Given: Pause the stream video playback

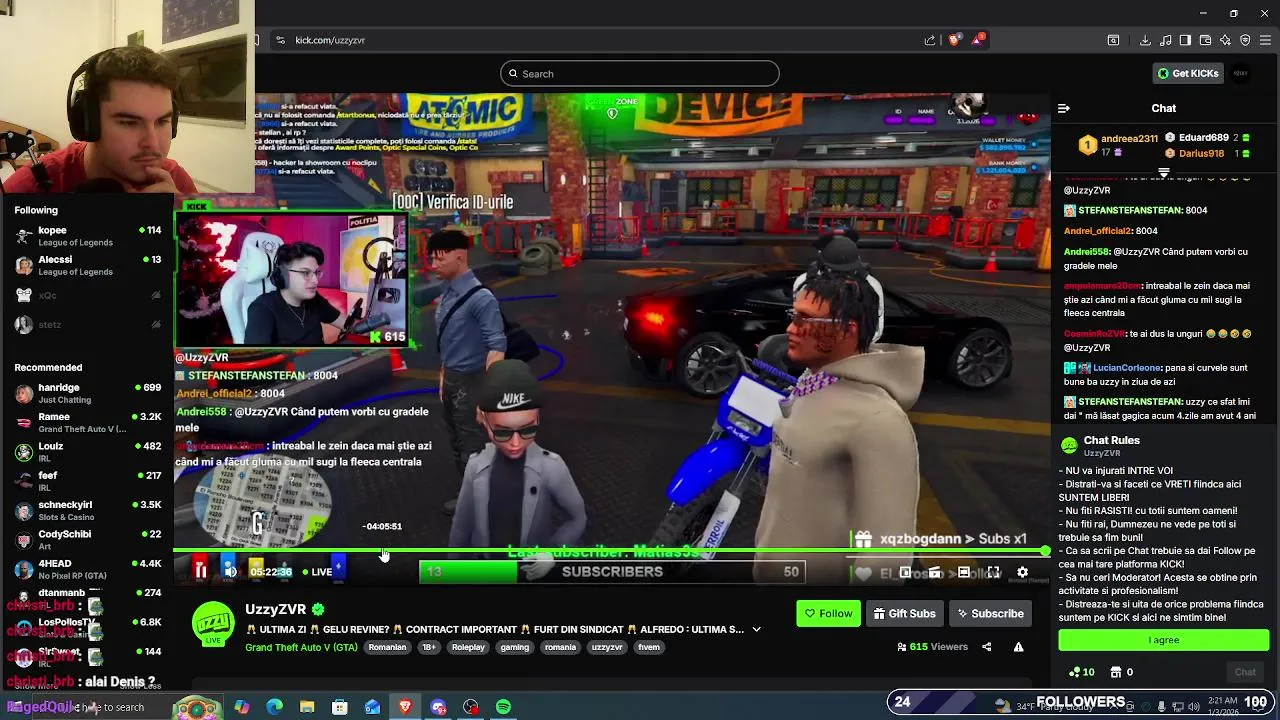Looking at the screenshot, I should point(201,571).
